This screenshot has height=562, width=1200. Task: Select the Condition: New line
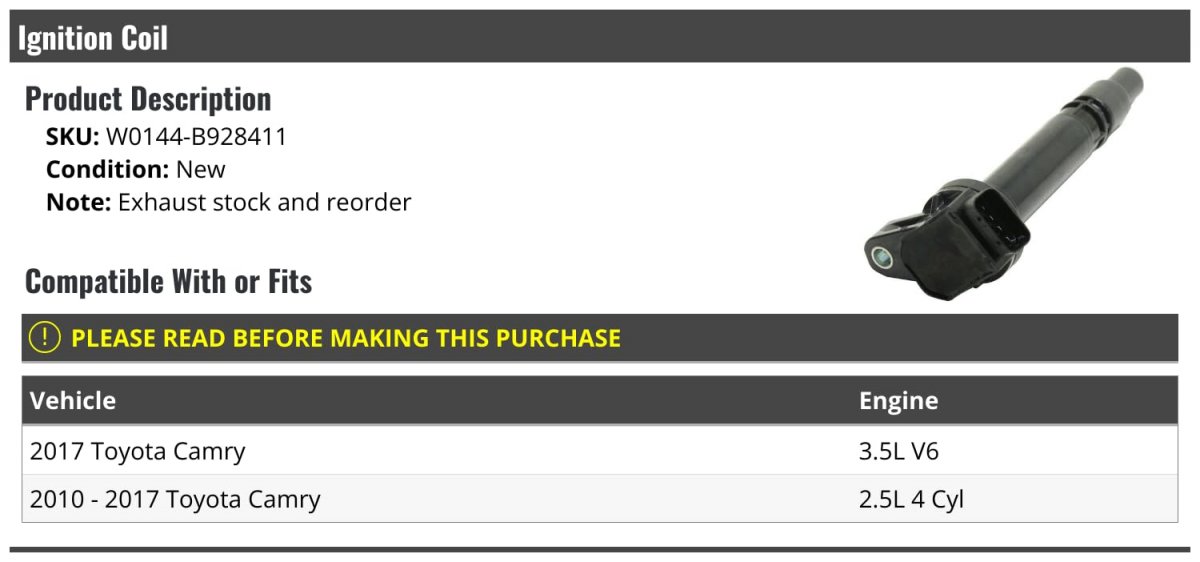(136, 169)
